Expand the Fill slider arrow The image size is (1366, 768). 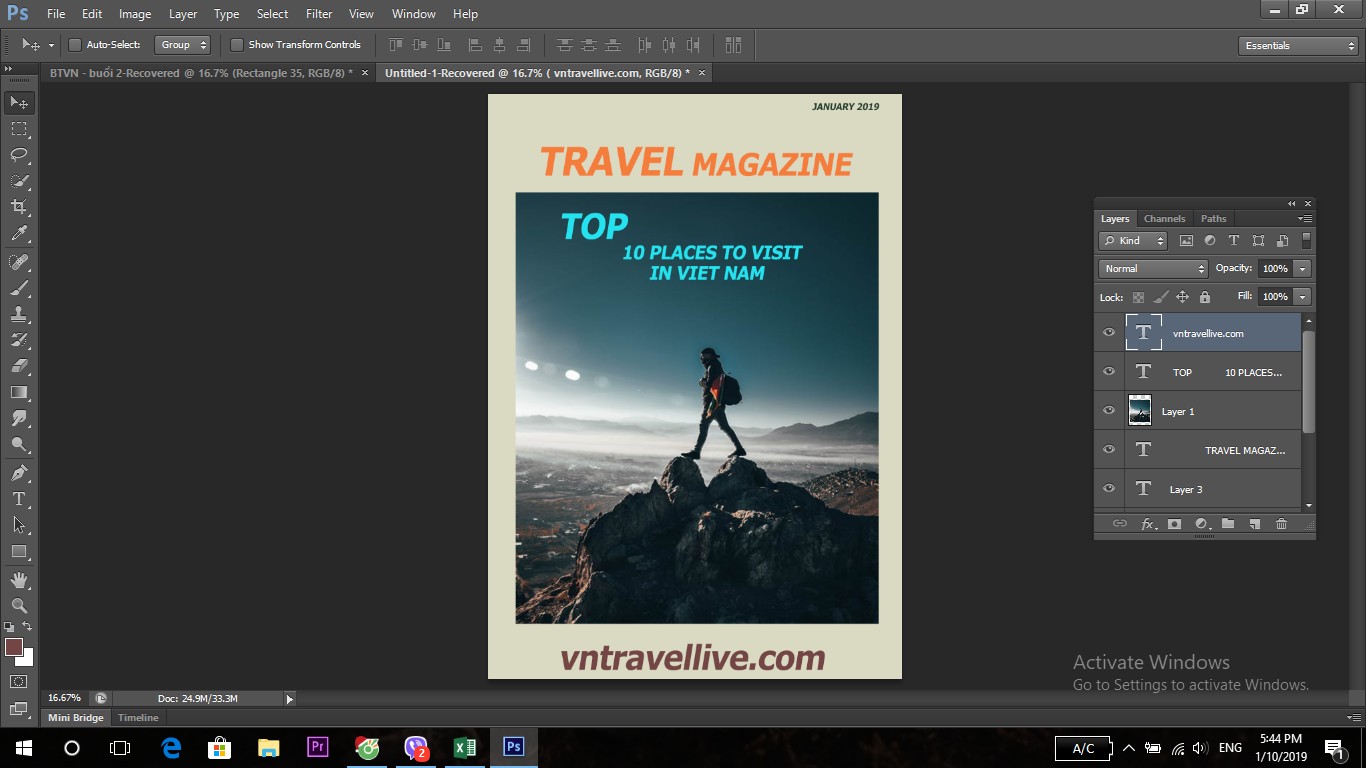tap(1302, 297)
